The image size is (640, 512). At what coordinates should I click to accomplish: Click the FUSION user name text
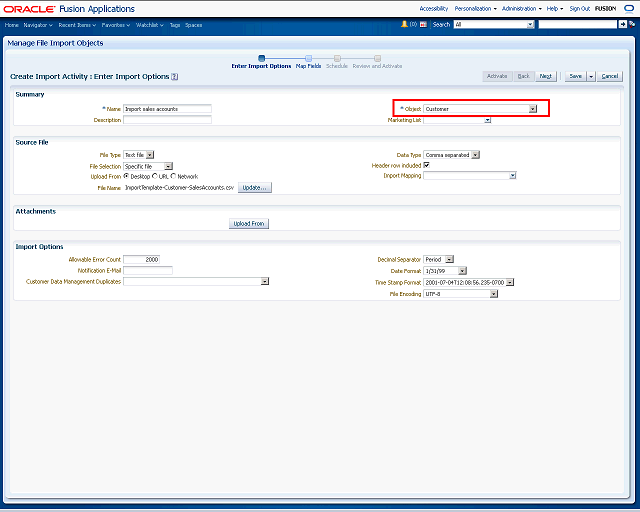click(x=606, y=9)
